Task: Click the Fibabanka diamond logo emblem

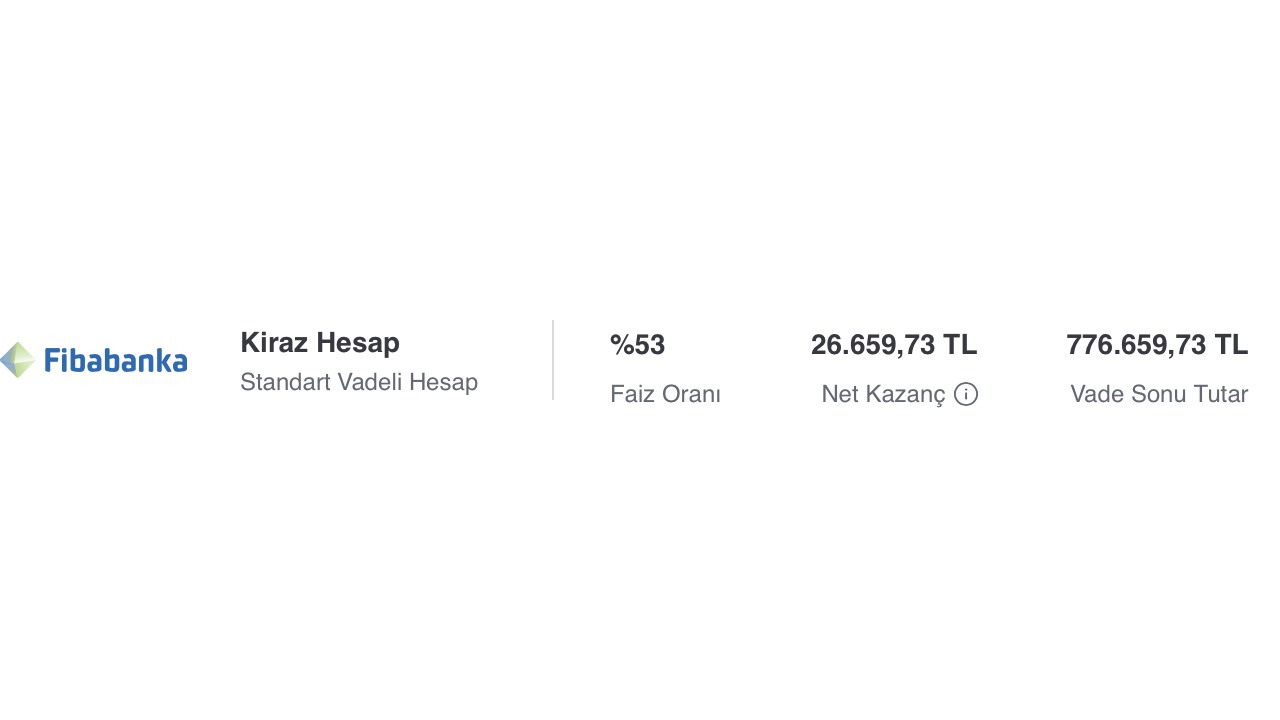Action: coord(17,360)
